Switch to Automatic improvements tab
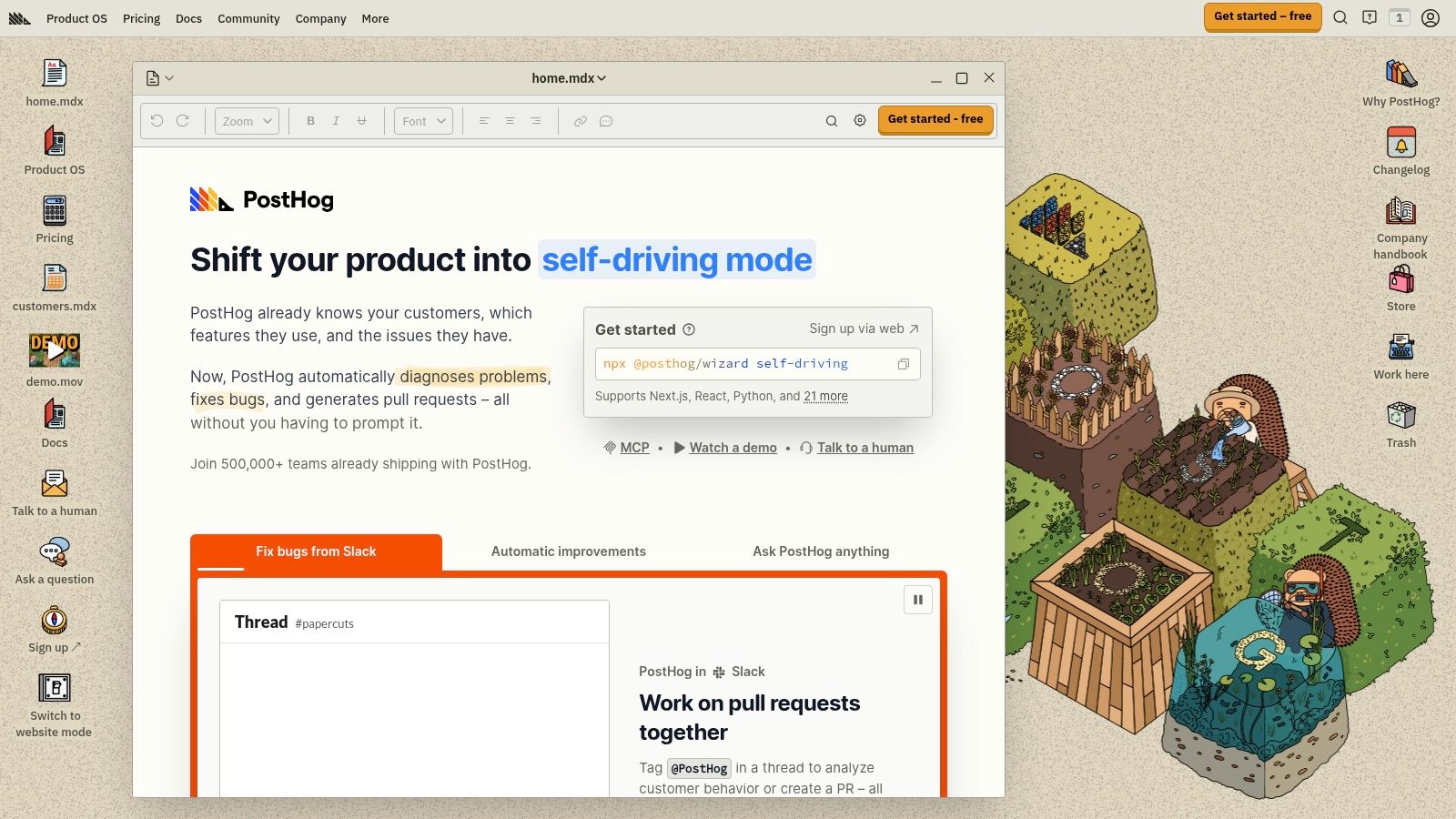 pos(569,551)
